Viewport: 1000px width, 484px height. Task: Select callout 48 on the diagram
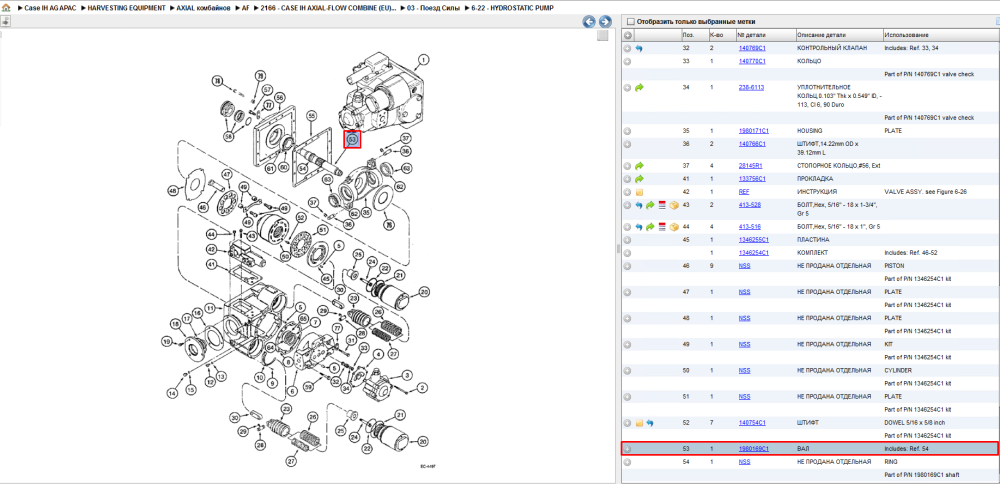pos(172,189)
